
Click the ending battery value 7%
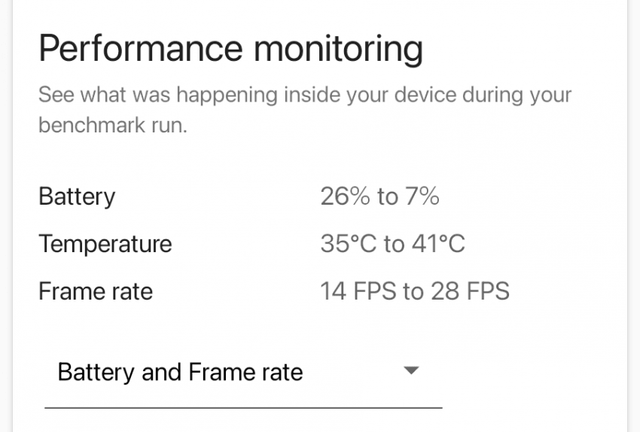(422, 196)
